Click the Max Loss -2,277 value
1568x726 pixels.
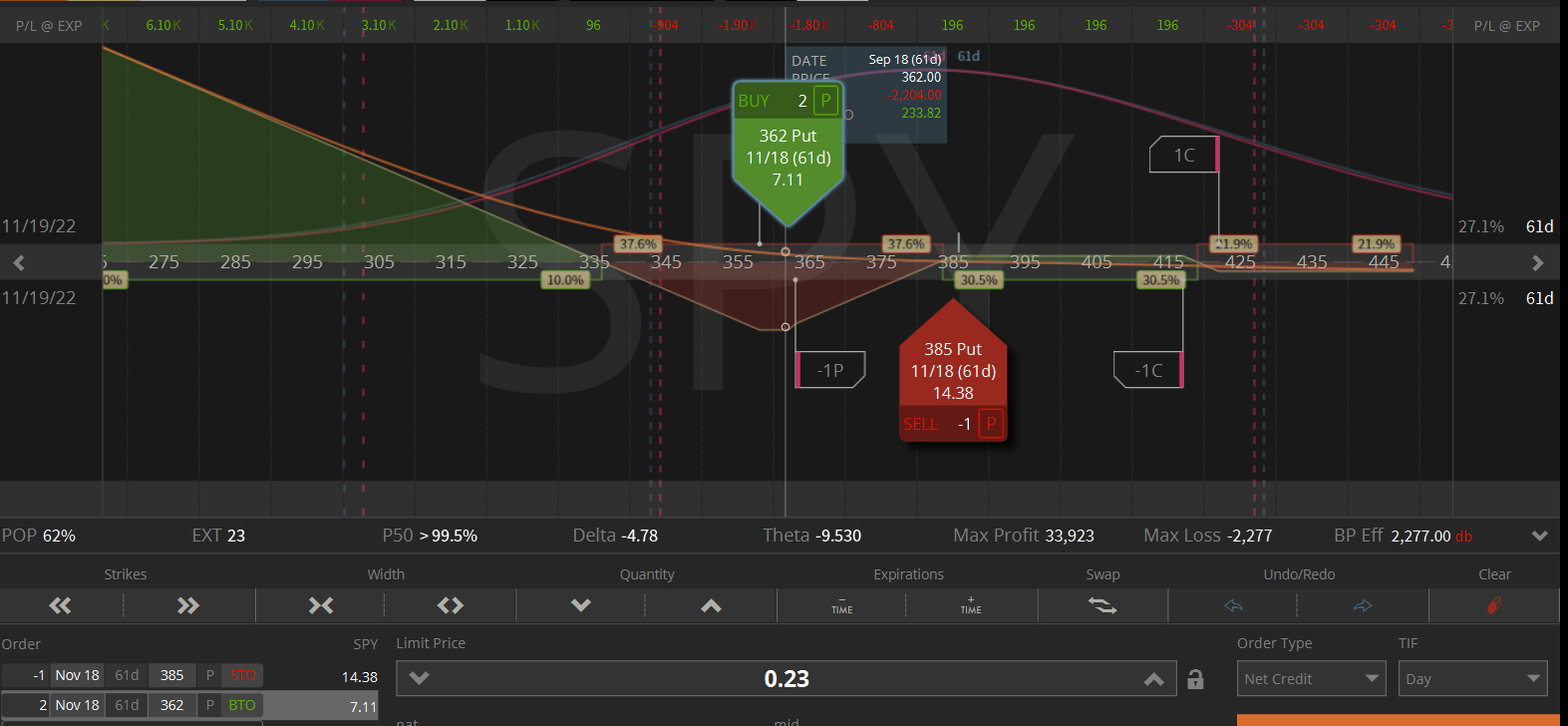(x=1249, y=536)
